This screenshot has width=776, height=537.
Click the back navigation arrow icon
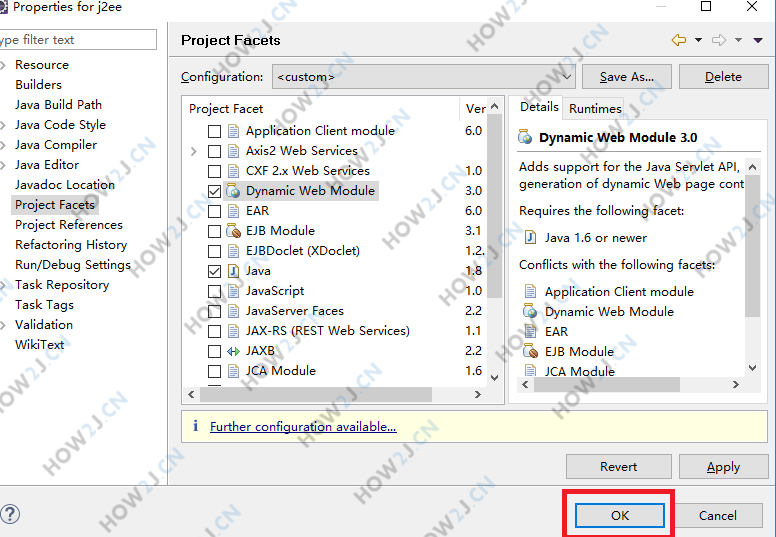coord(679,40)
